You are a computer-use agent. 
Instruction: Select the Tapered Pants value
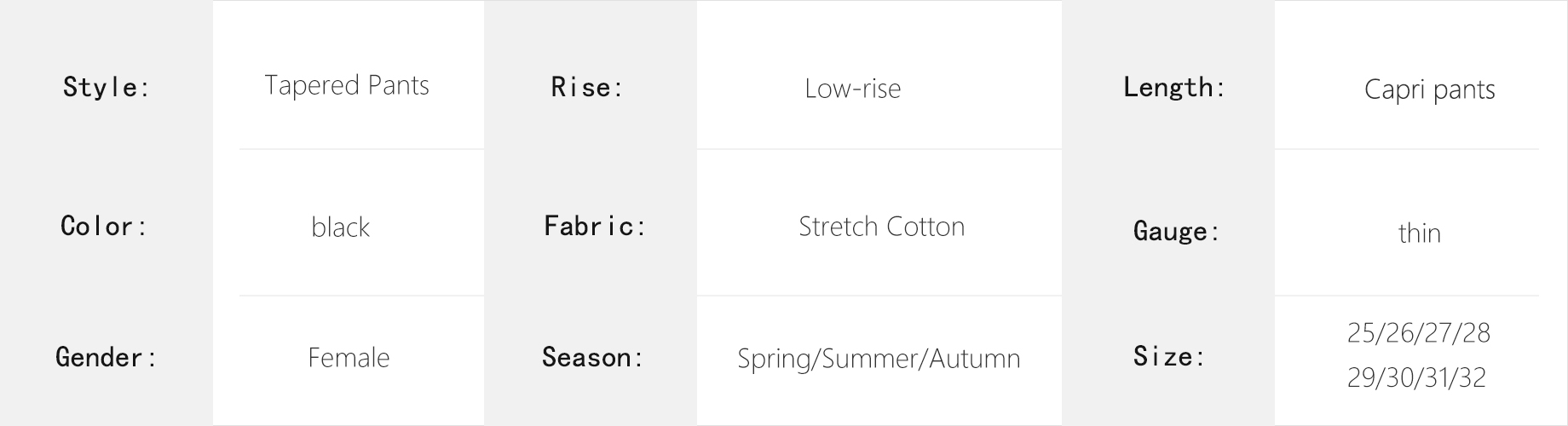(x=347, y=86)
